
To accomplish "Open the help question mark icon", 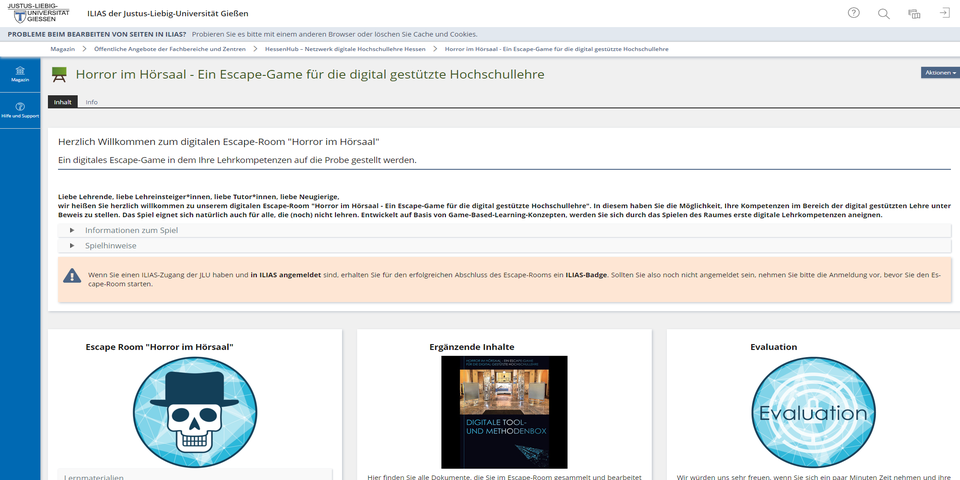I will (x=853, y=13).
